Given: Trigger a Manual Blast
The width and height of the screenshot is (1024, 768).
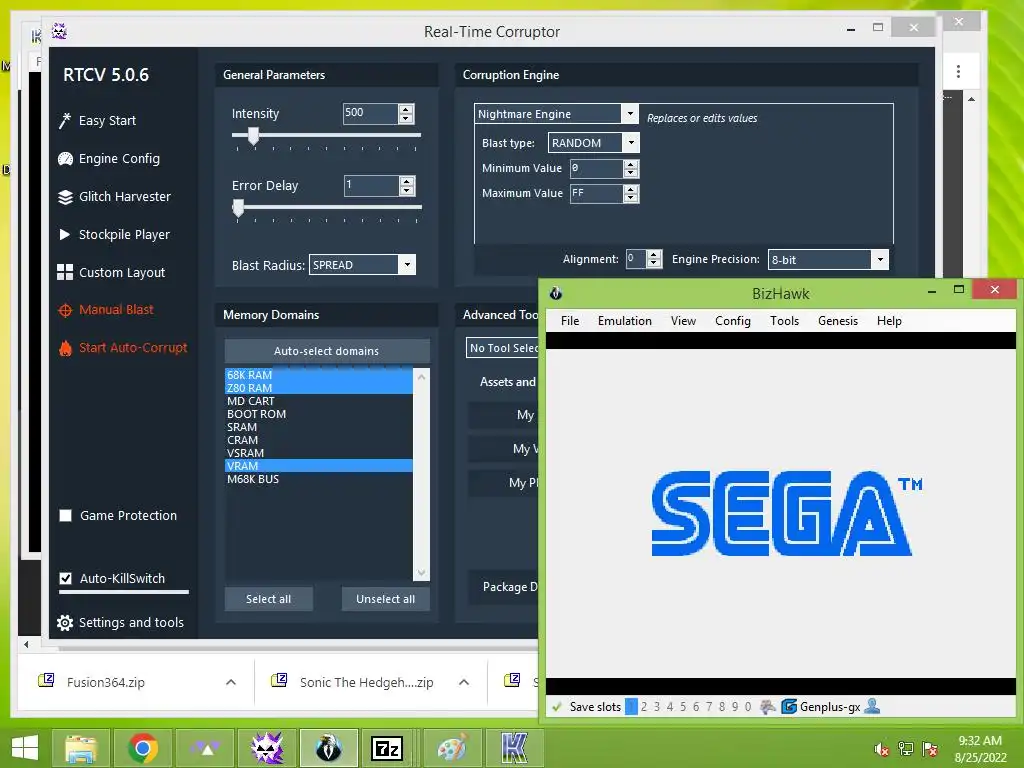Looking at the screenshot, I should [106, 310].
